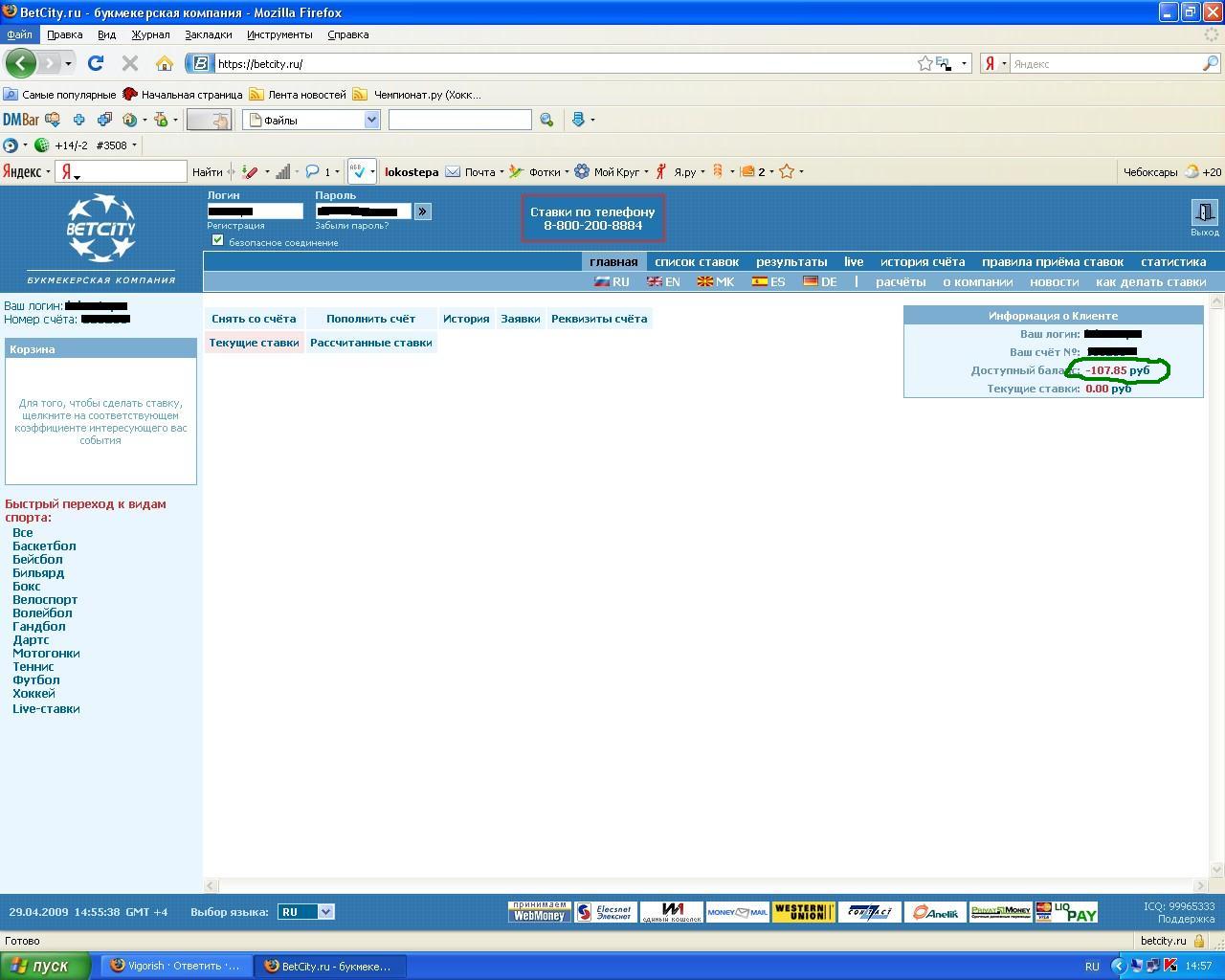Open the address bar history dropdown arrow

[x=964, y=63]
